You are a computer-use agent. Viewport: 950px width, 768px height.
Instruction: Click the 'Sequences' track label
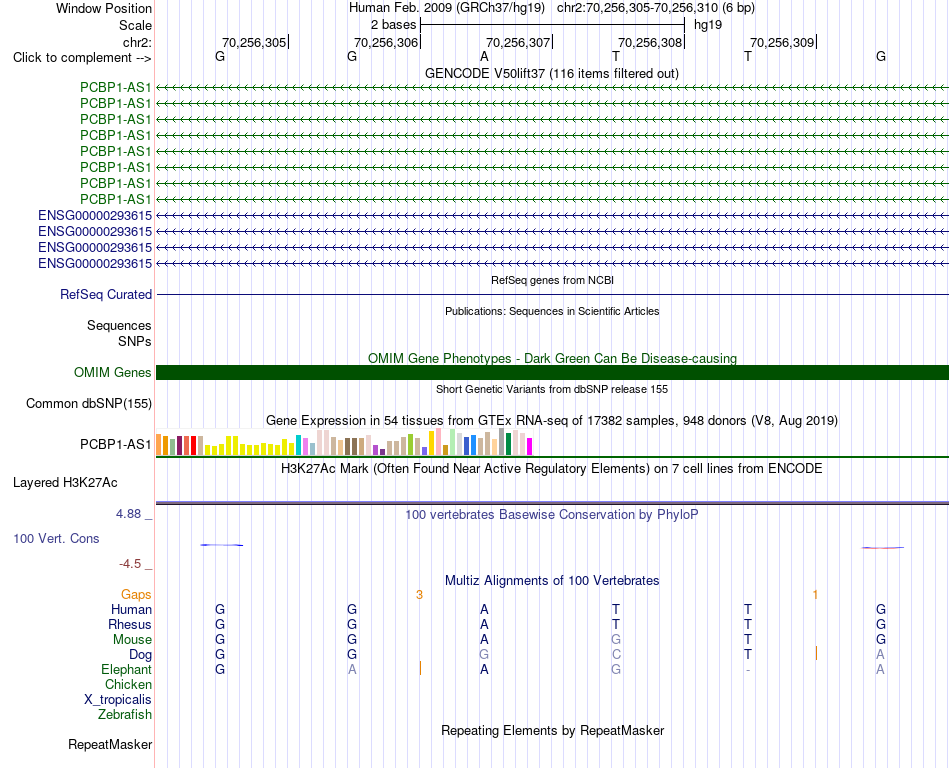point(119,325)
